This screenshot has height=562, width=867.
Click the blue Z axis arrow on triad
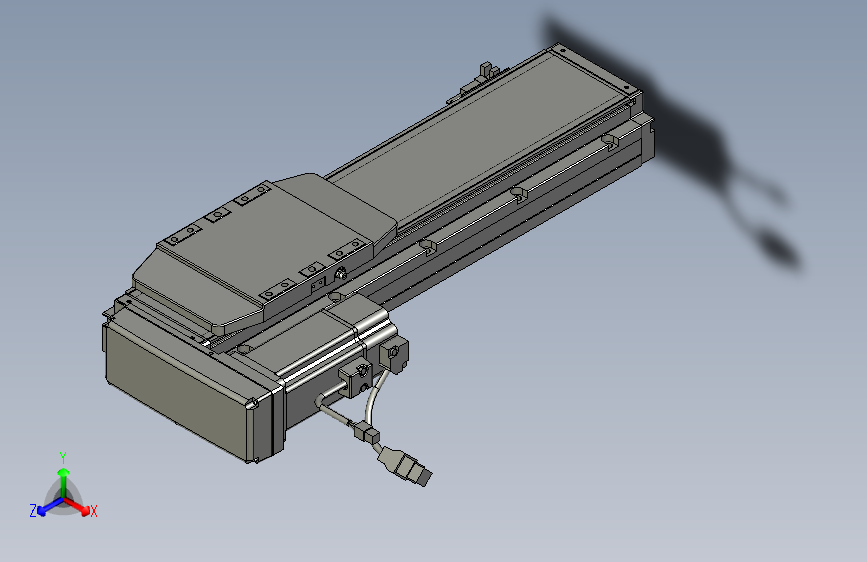[50, 507]
